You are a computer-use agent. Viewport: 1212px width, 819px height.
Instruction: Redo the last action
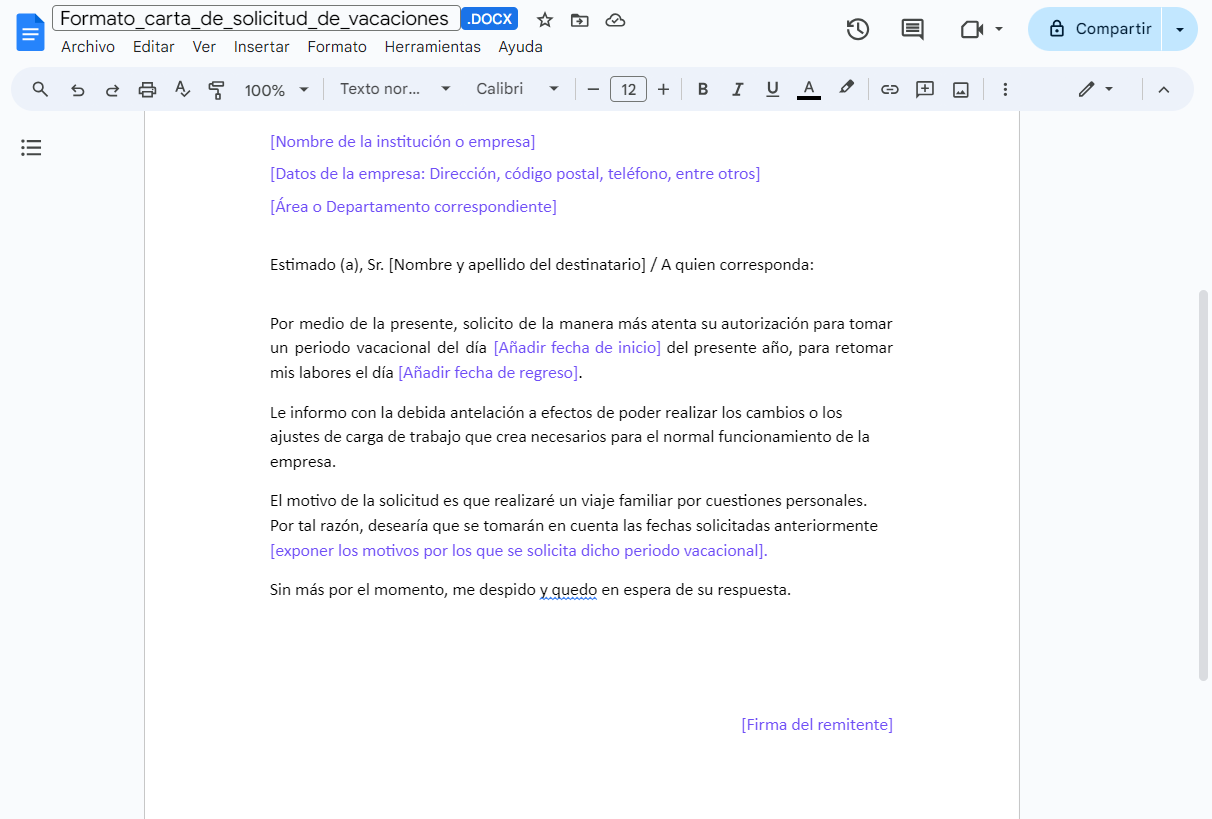(x=111, y=89)
